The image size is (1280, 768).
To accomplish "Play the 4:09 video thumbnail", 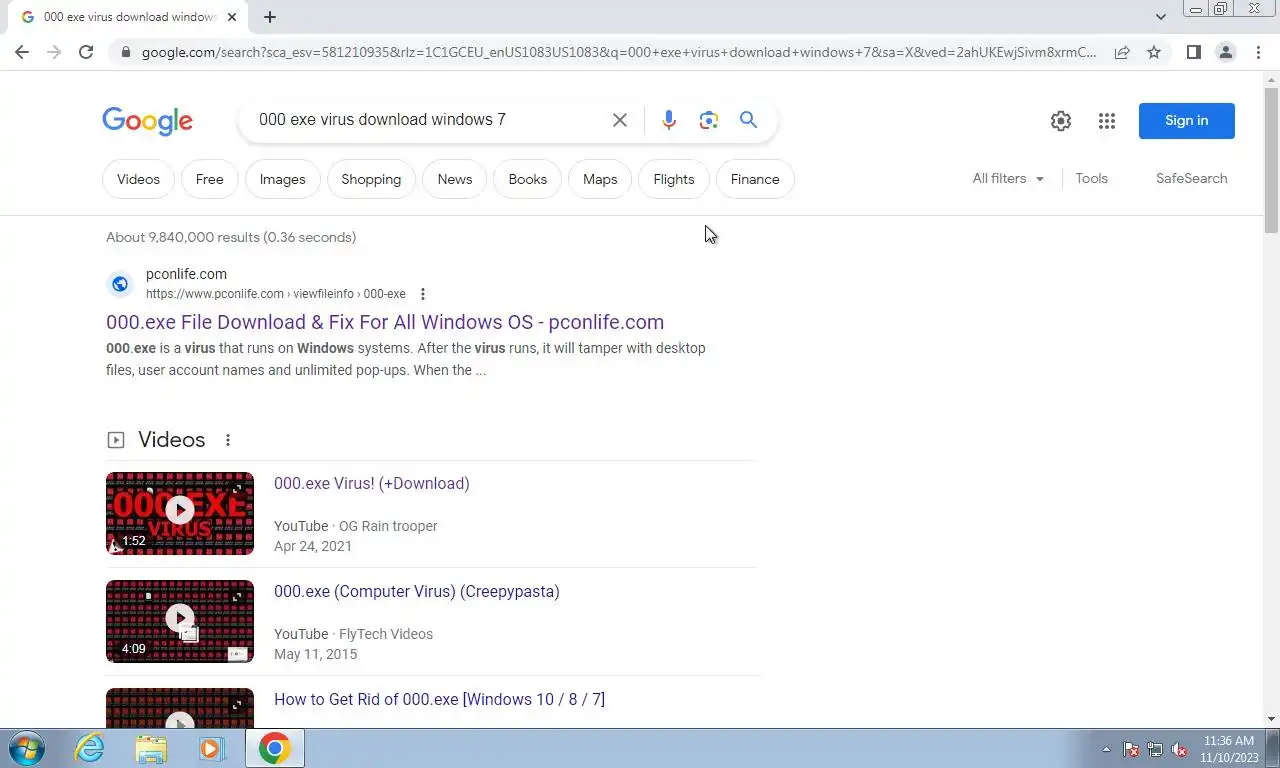I will point(180,621).
